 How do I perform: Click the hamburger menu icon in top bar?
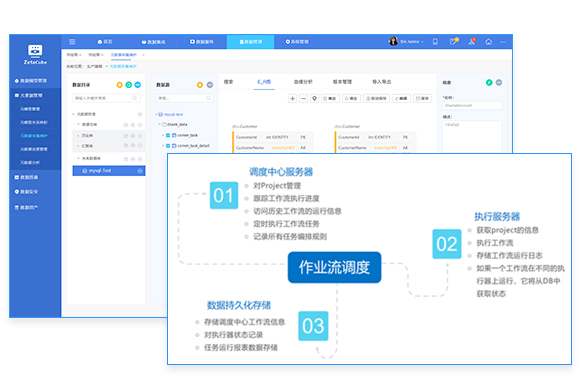[72, 41]
